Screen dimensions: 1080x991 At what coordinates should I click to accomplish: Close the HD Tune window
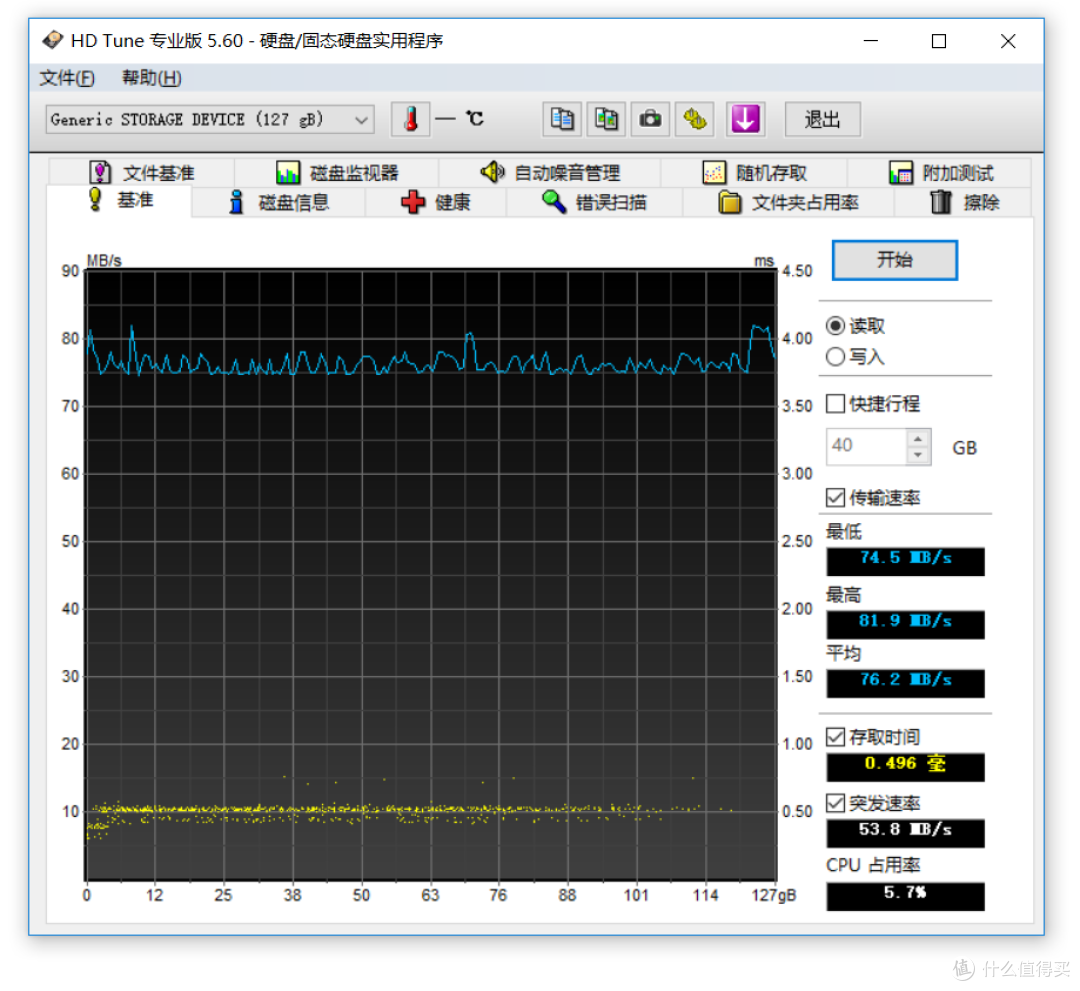pyautogui.click(x=1008, y=41)
